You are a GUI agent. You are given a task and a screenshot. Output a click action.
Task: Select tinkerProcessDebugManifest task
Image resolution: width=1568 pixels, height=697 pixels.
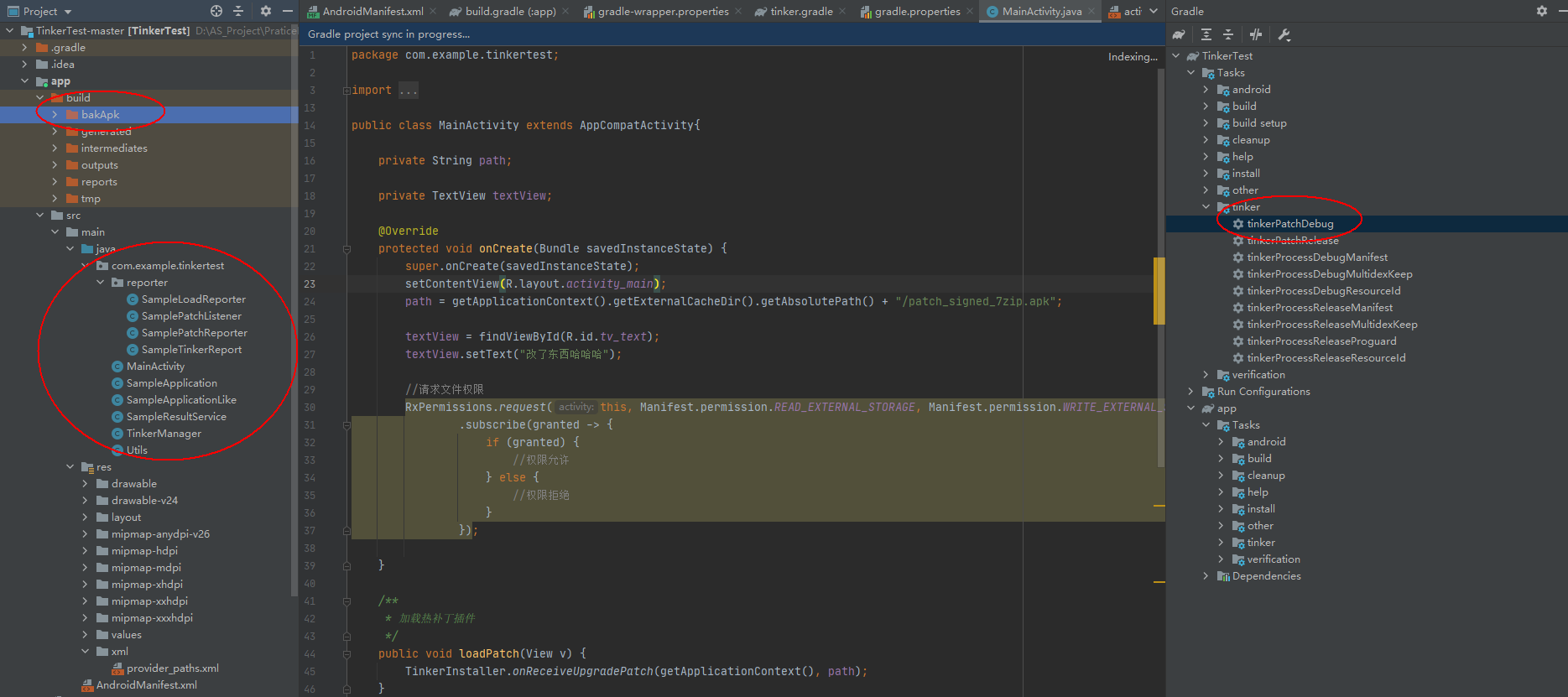(x=1317, y=257)
